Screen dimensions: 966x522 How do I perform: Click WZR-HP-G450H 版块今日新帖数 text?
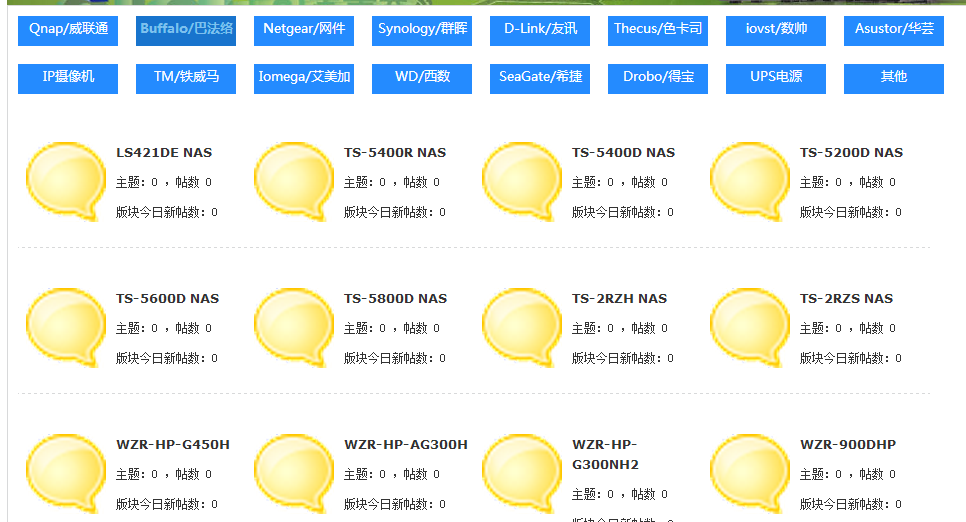pyautogui.click(x=167, y=504)
